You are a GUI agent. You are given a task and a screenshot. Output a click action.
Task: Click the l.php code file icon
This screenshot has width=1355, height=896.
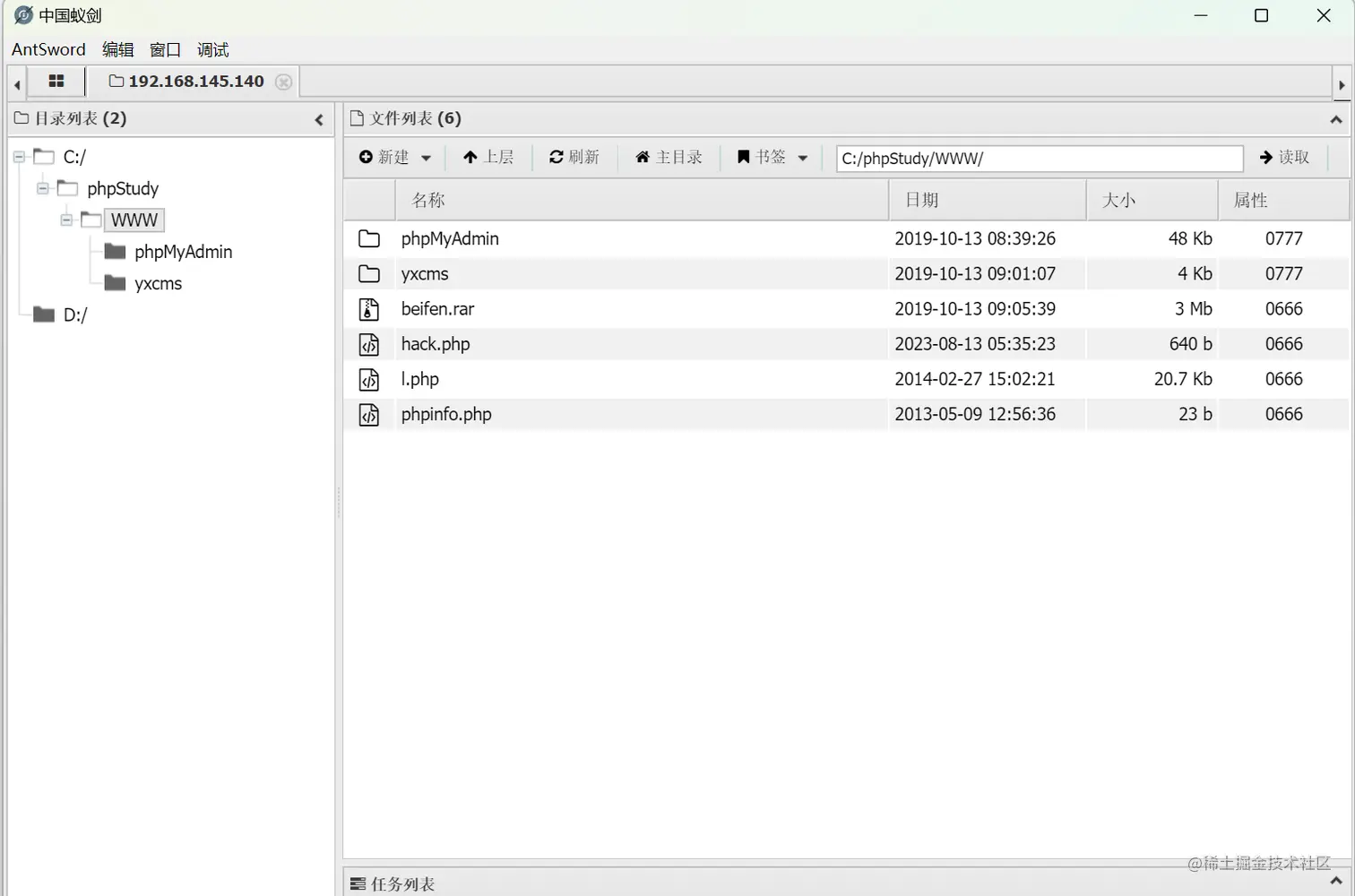(369, 379)
